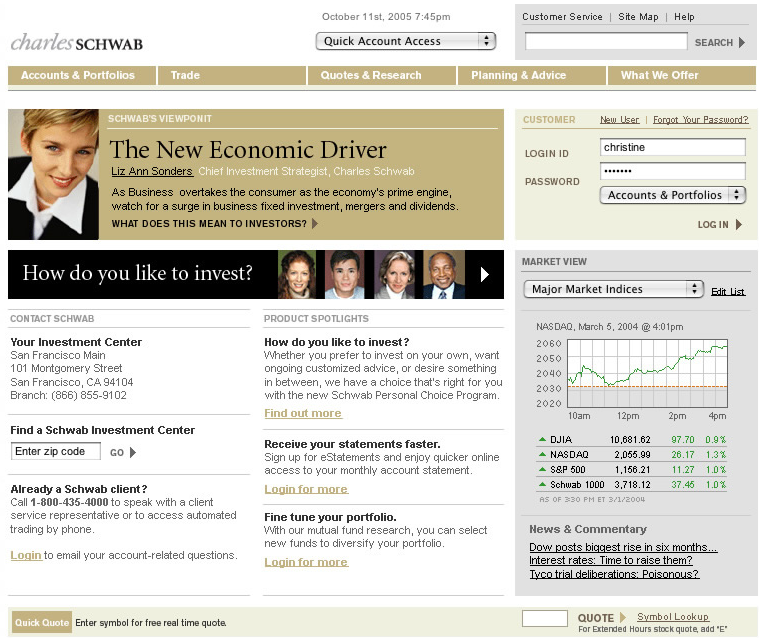Click the Edit List link
Screen dimensions: 759x638
[728, 291]
